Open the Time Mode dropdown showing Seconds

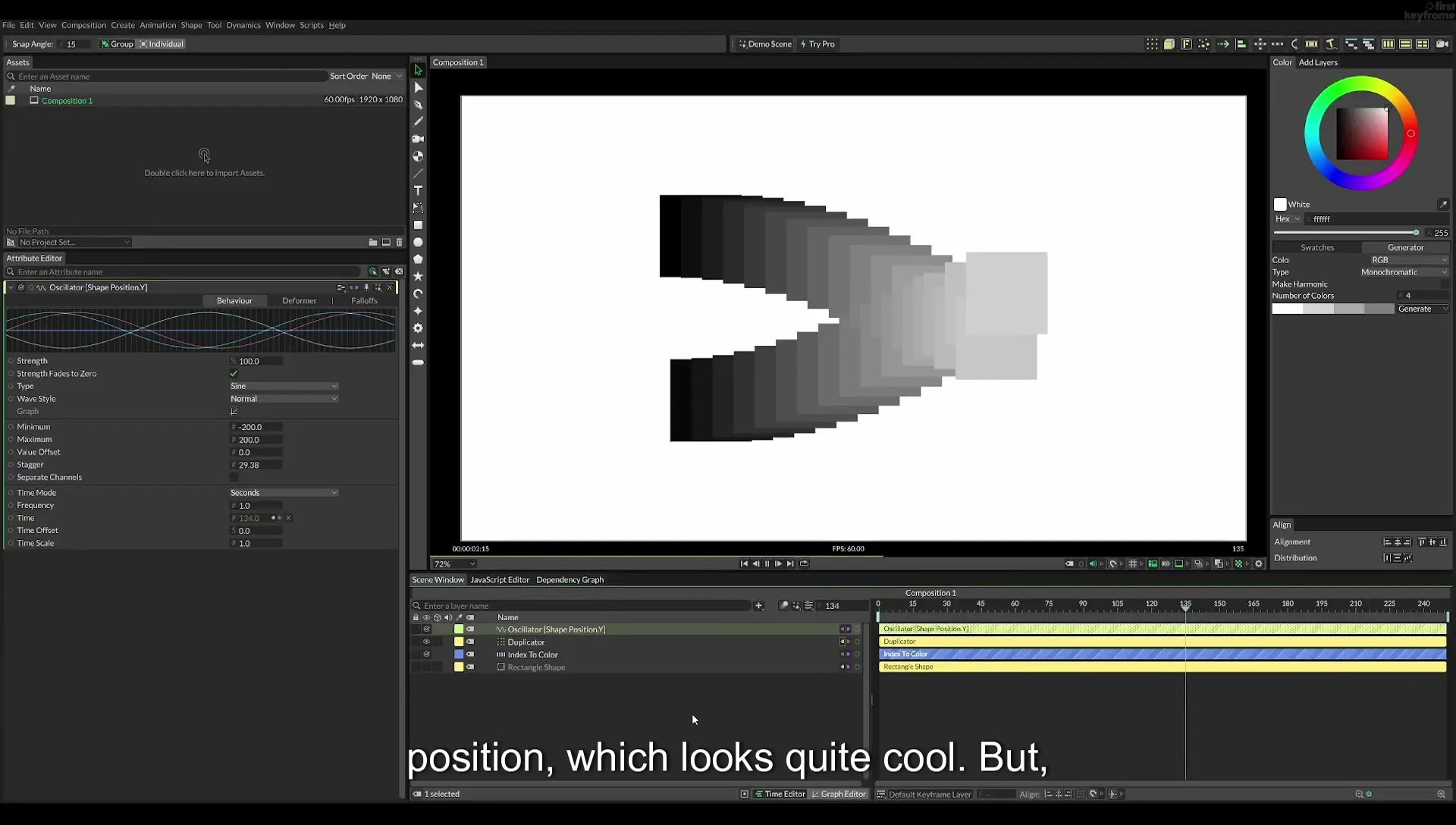pyautogui.click(x=284, y=493)
